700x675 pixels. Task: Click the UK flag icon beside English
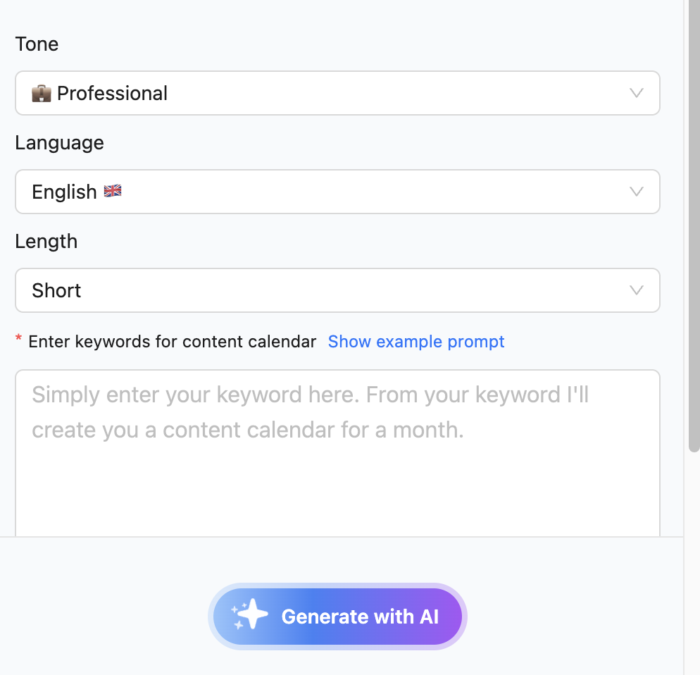[112, 191]
